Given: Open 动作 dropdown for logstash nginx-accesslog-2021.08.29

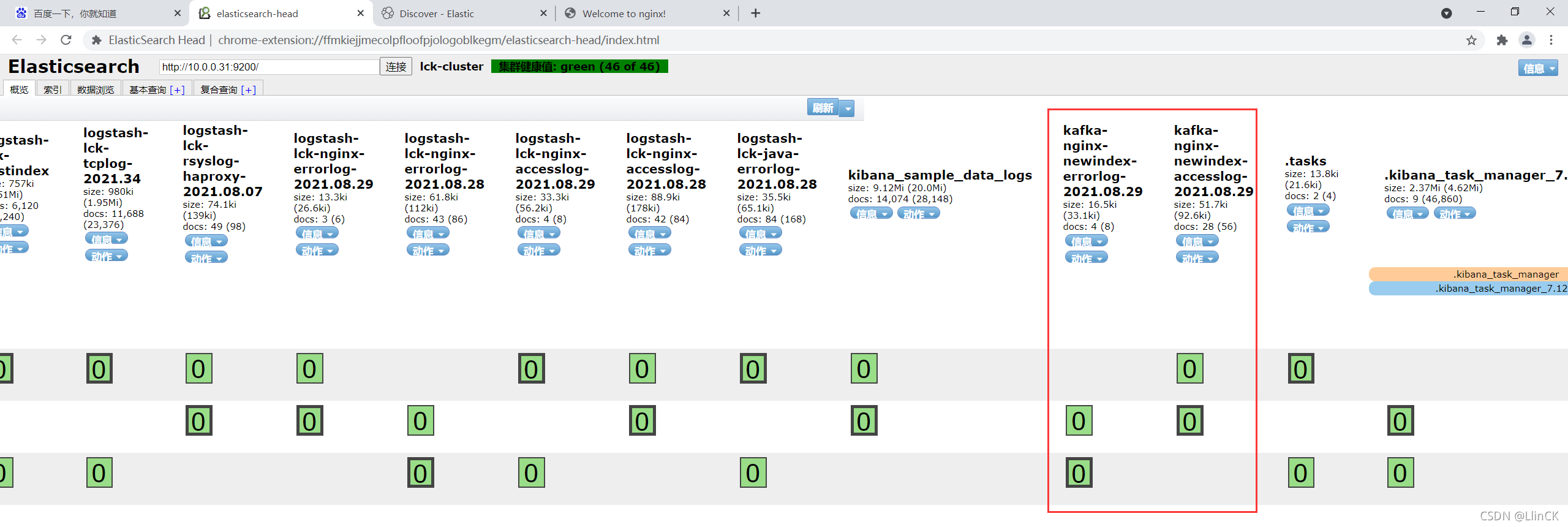Looking at the screenshot, I should 539,250.
